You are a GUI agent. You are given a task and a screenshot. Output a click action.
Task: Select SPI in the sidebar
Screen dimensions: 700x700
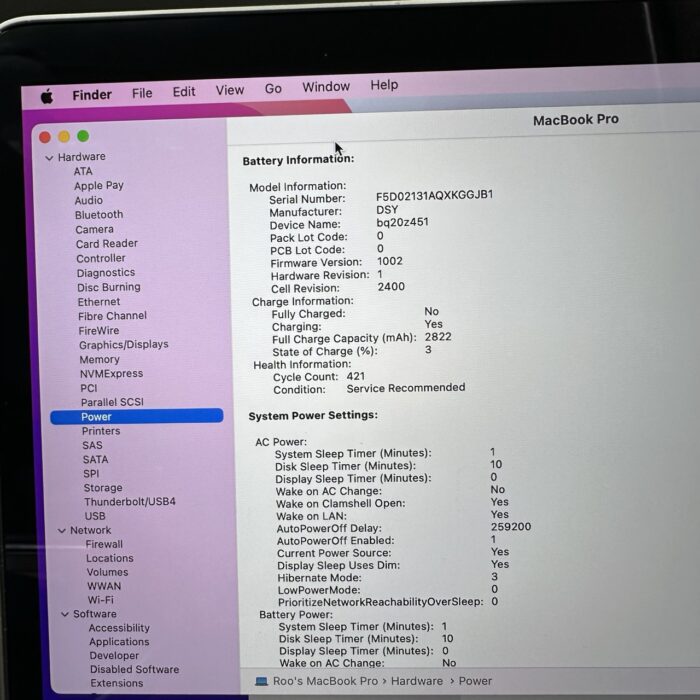point(91,474)
